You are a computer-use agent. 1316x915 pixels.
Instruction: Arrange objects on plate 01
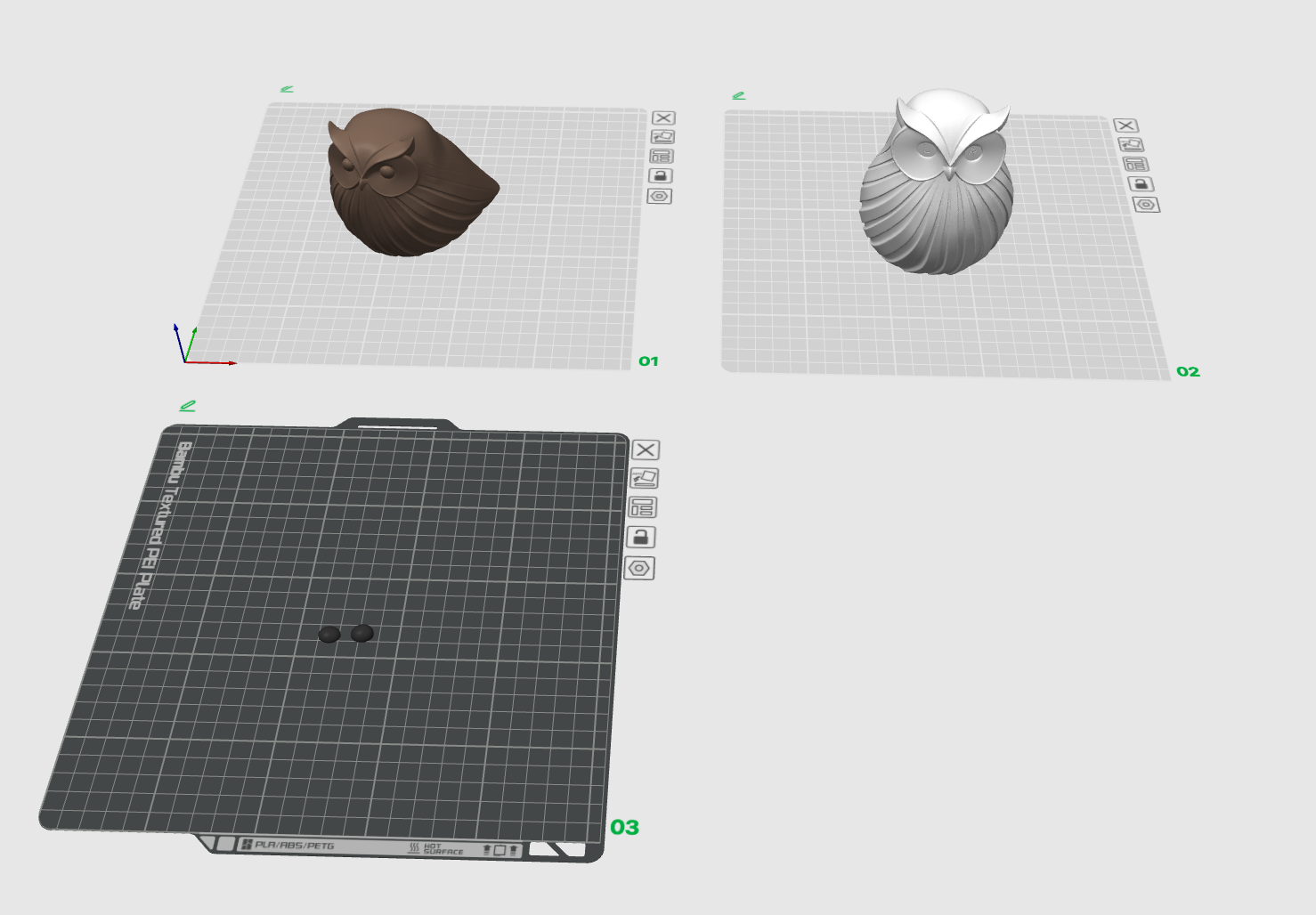click(x=662, y=157)
